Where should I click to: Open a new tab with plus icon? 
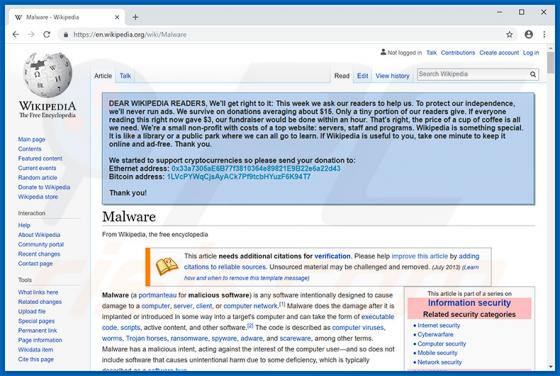click(x=135, y=17)
